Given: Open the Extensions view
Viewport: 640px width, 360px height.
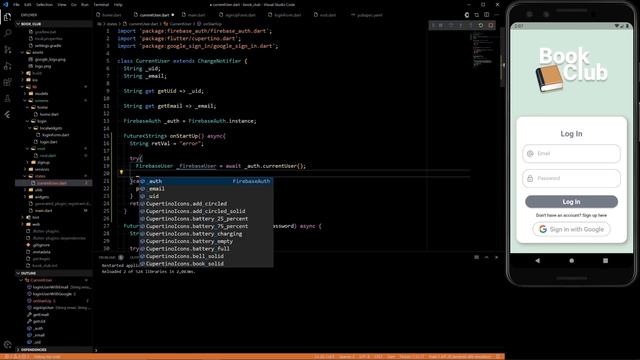Looking at the screenshot, I should pyautogui.click(x=7, y=82).
